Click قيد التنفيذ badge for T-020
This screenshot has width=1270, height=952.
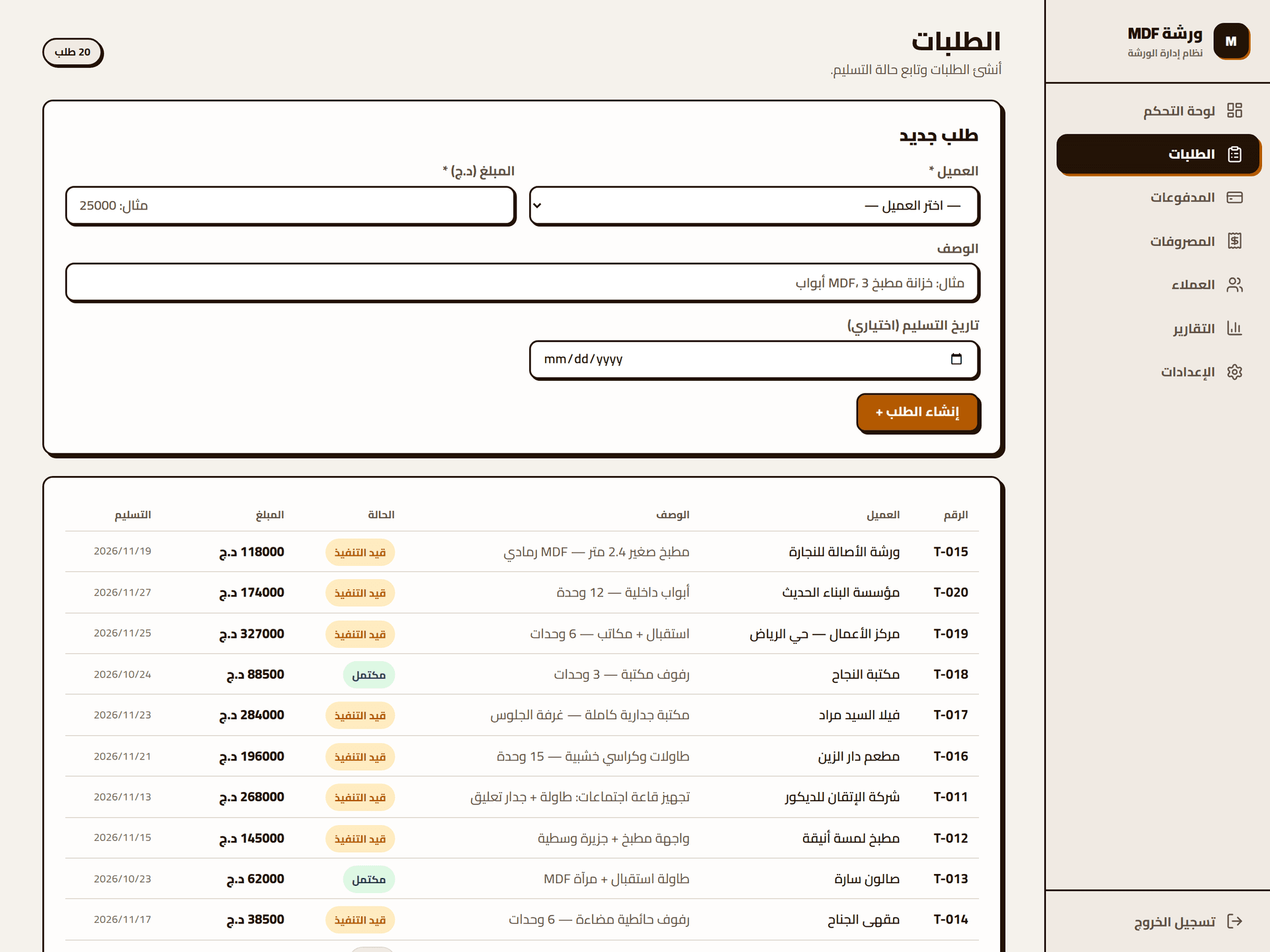pos(360,593)
